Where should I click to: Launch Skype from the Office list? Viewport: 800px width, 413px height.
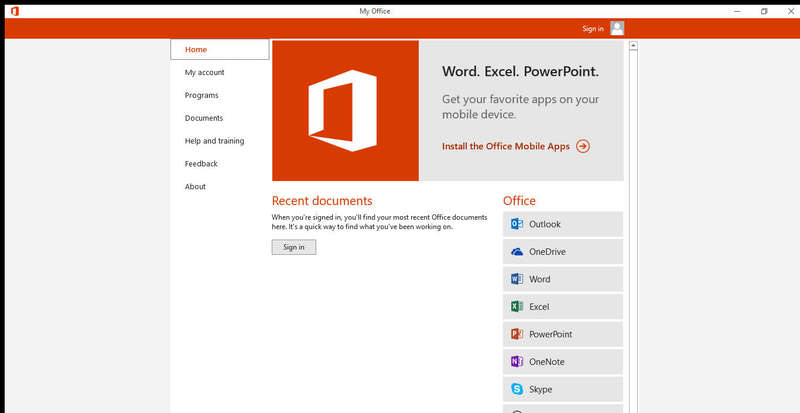[563, 390]
